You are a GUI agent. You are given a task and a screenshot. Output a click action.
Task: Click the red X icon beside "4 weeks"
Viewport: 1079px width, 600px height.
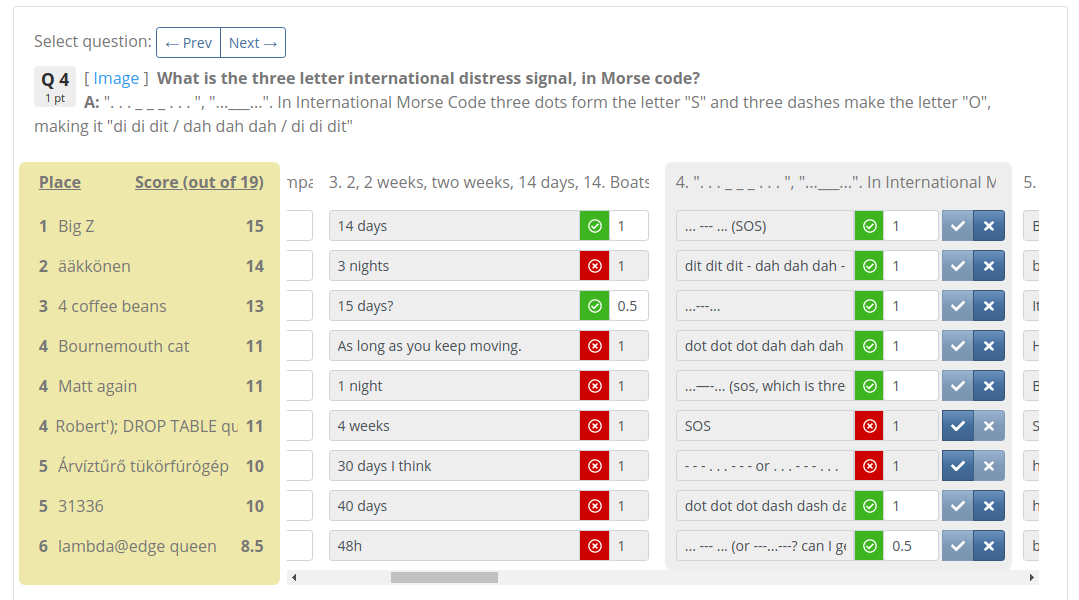tap(595, 425)
